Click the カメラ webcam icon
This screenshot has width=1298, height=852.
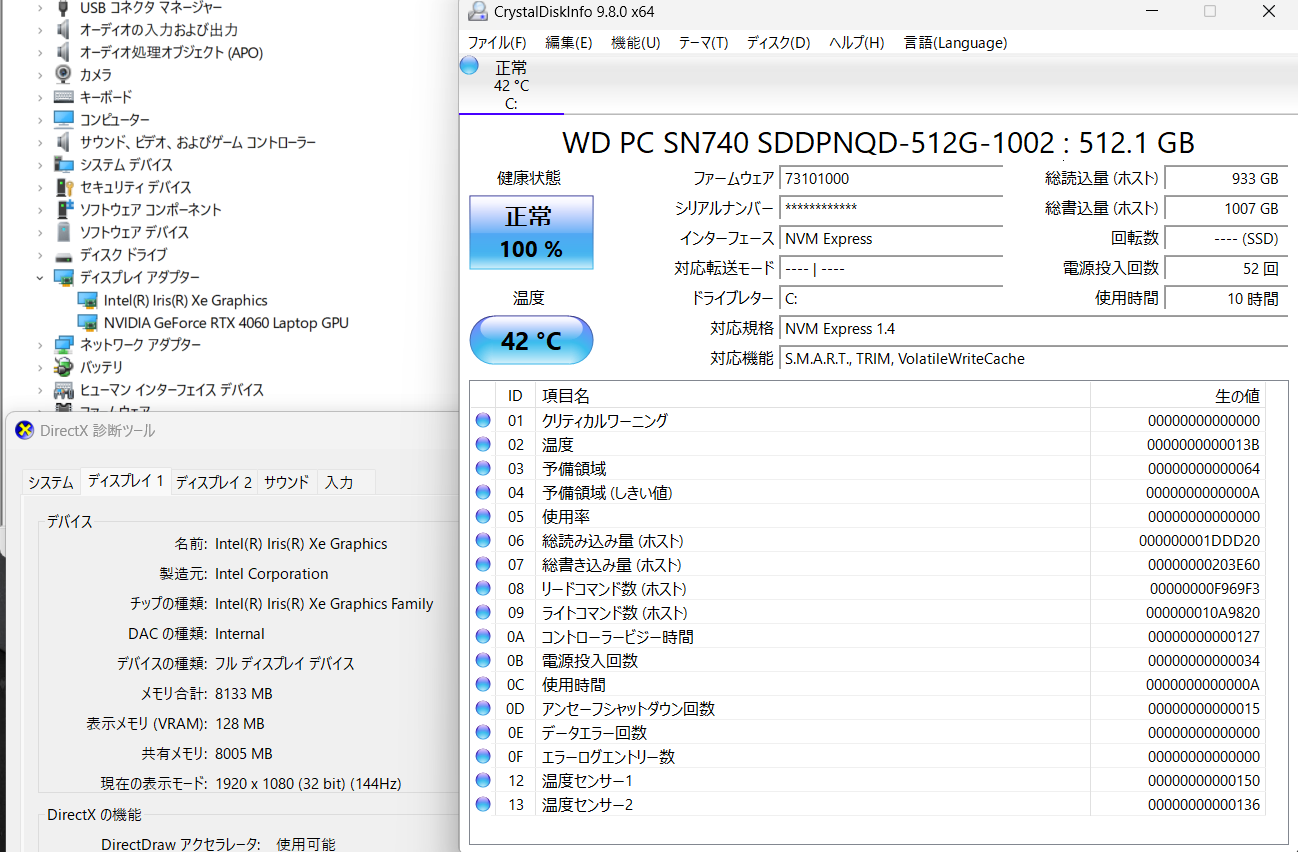pyautogui.click(x=64, y=75)
